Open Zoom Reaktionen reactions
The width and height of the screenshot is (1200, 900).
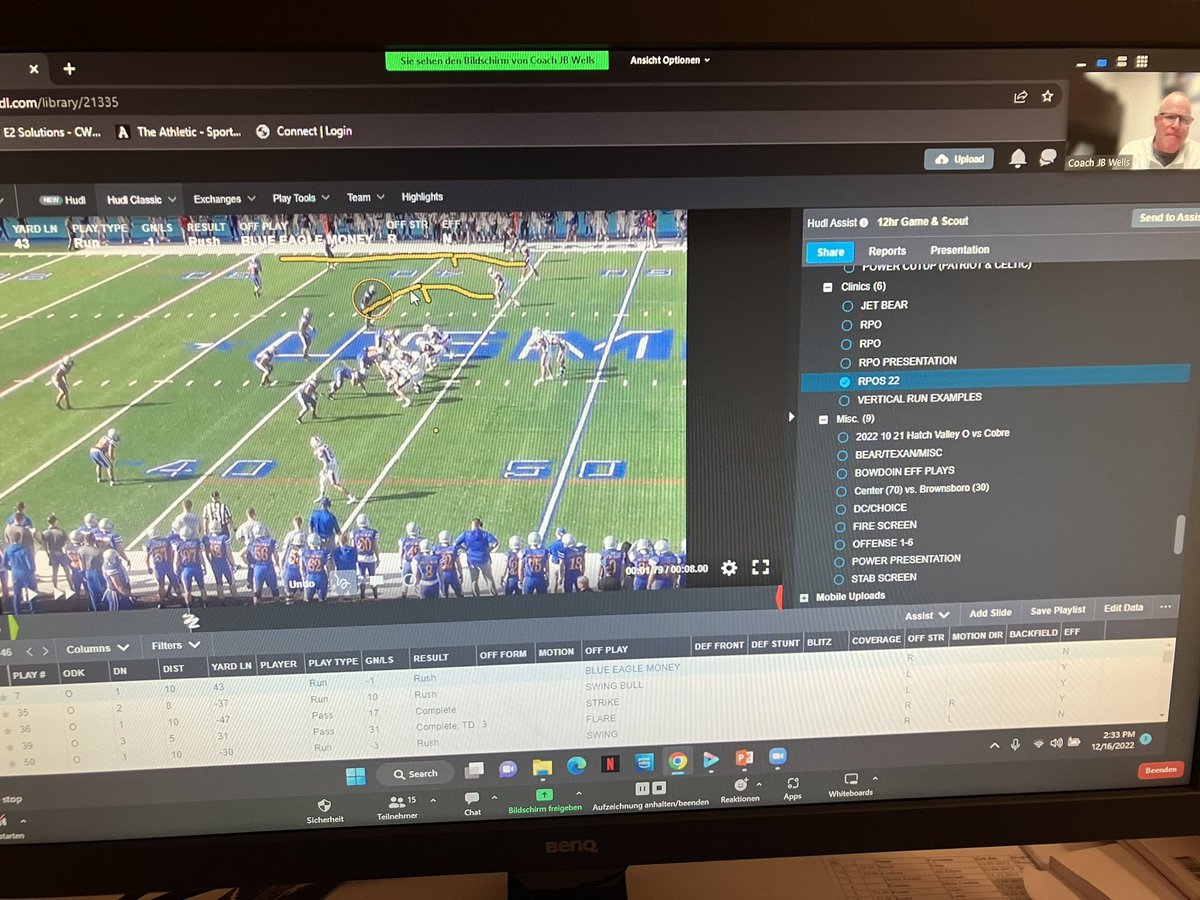[740, 791]
